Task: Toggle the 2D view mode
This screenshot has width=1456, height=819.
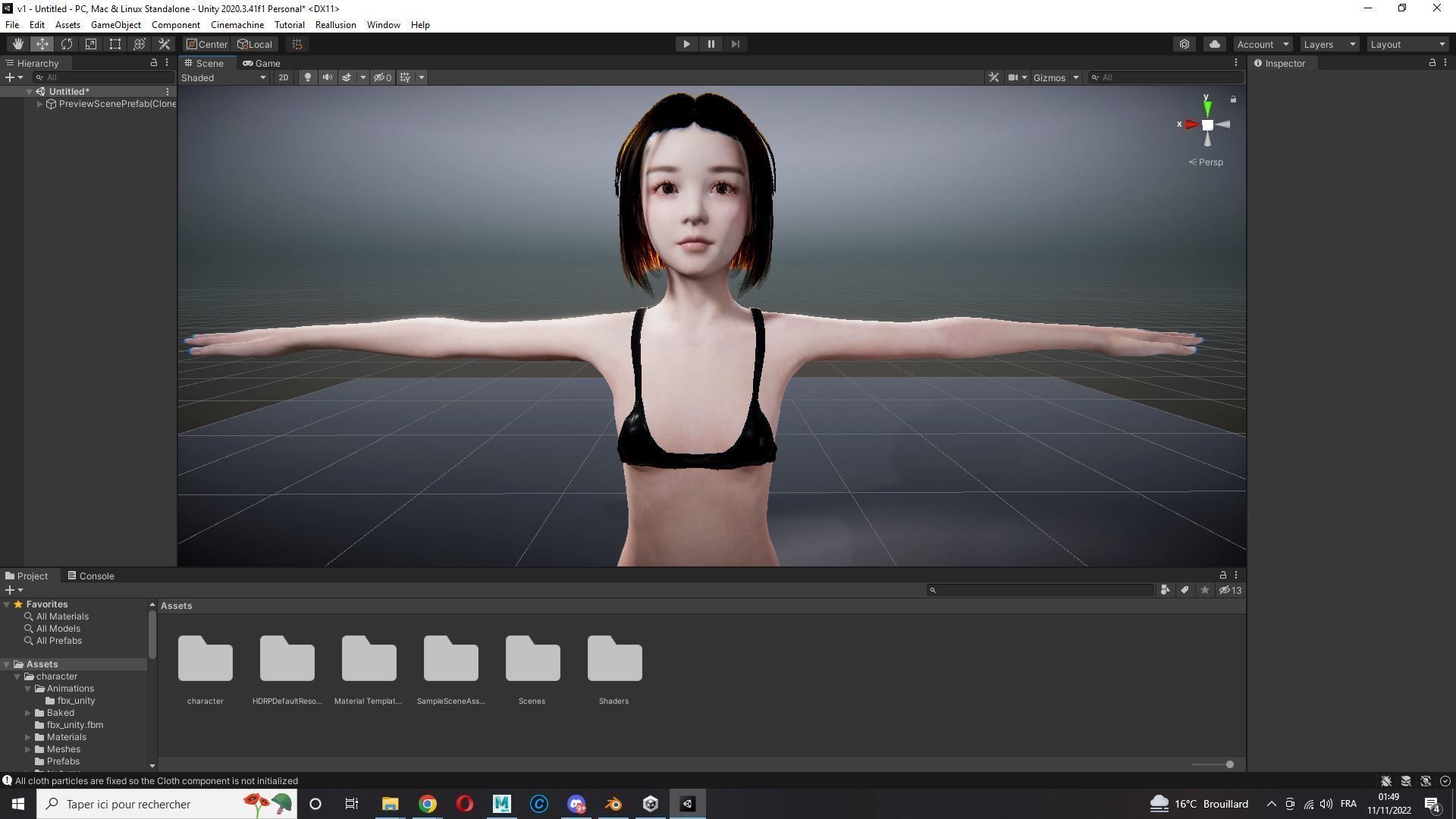Action: pyautogui.click(x=283, y=77)
